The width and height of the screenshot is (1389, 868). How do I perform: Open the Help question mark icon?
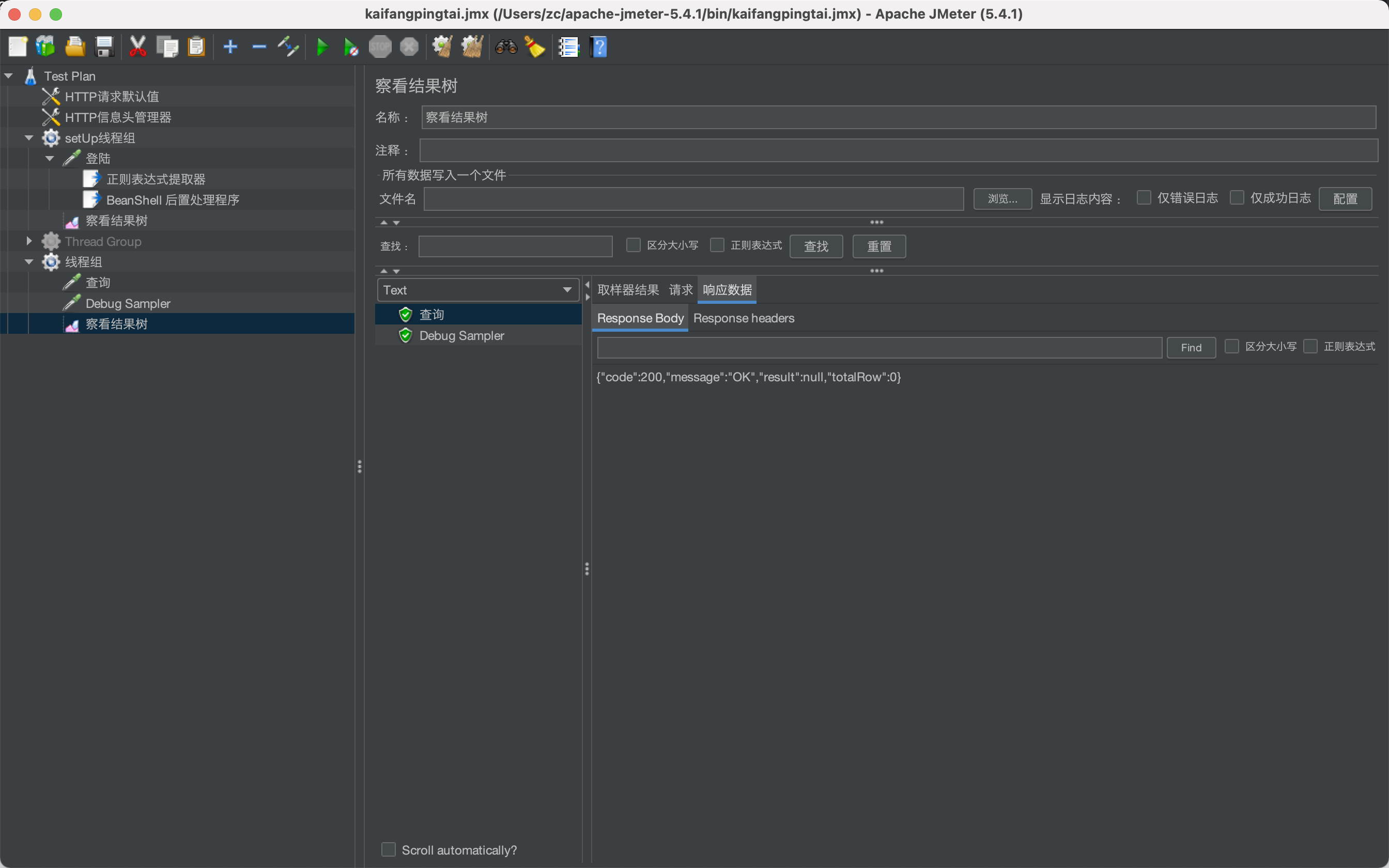tap(598, 47)
